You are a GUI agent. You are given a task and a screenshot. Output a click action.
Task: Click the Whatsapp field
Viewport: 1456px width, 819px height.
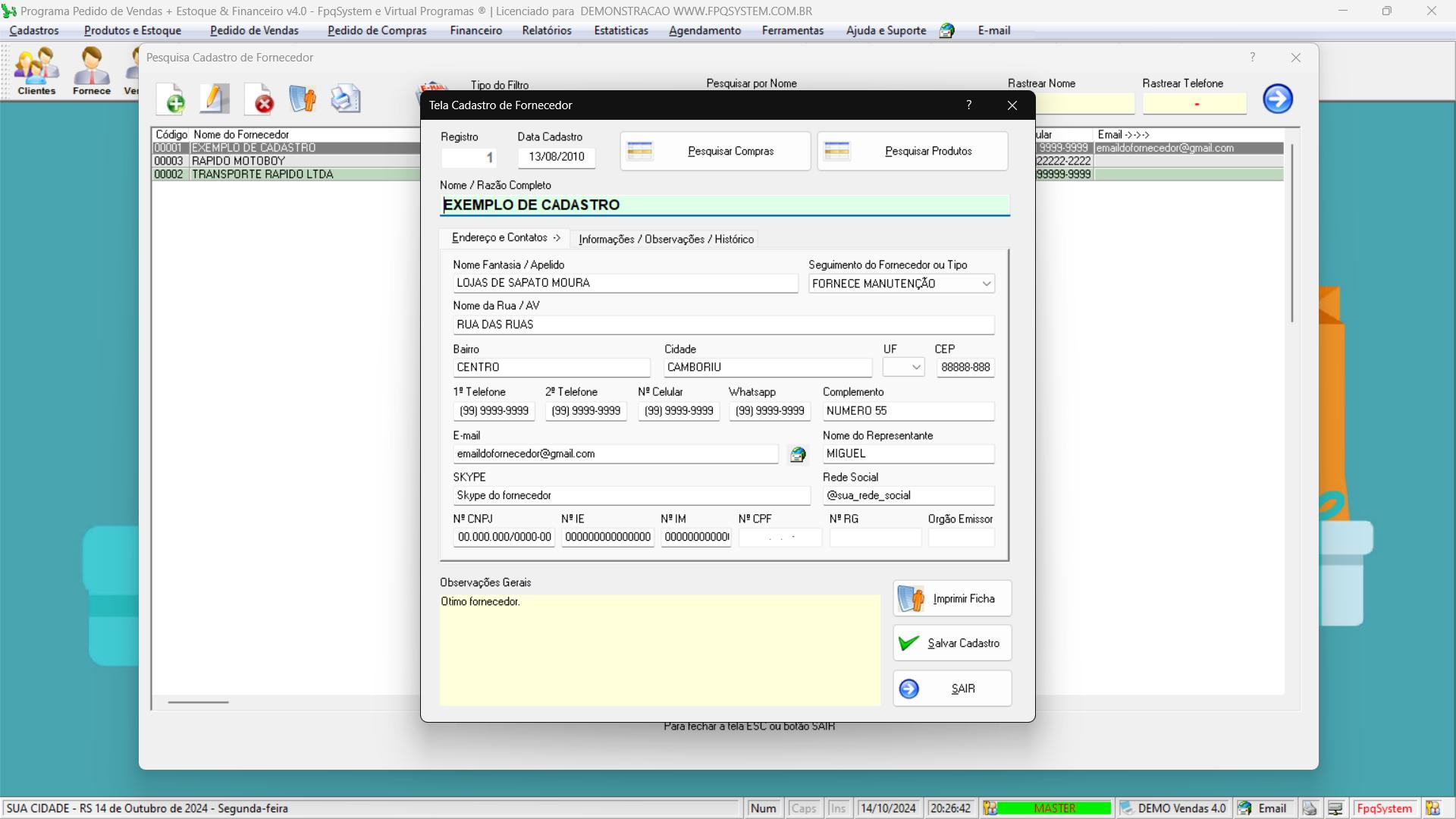pyautogui.click(x=770, y=412)
